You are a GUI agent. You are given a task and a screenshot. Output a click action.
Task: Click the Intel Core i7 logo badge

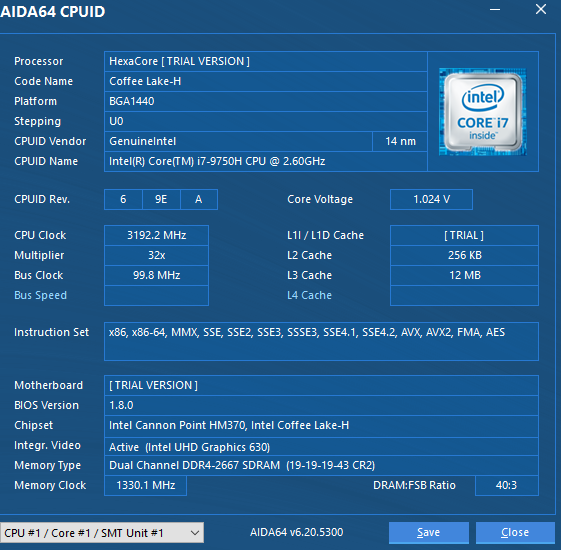tap(483, 112)
